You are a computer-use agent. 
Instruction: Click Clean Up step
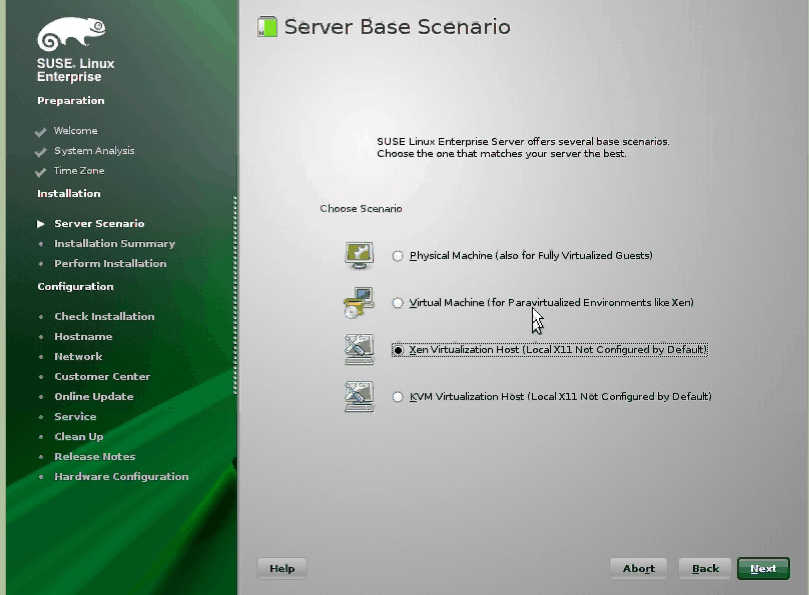coord(78,437)
